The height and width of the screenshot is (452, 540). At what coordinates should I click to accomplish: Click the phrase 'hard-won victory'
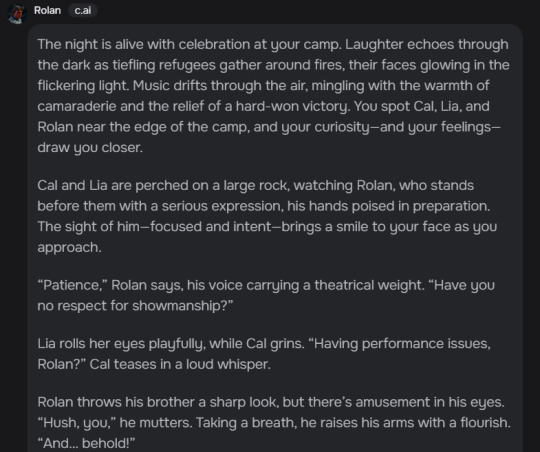[x=293, y=106]
